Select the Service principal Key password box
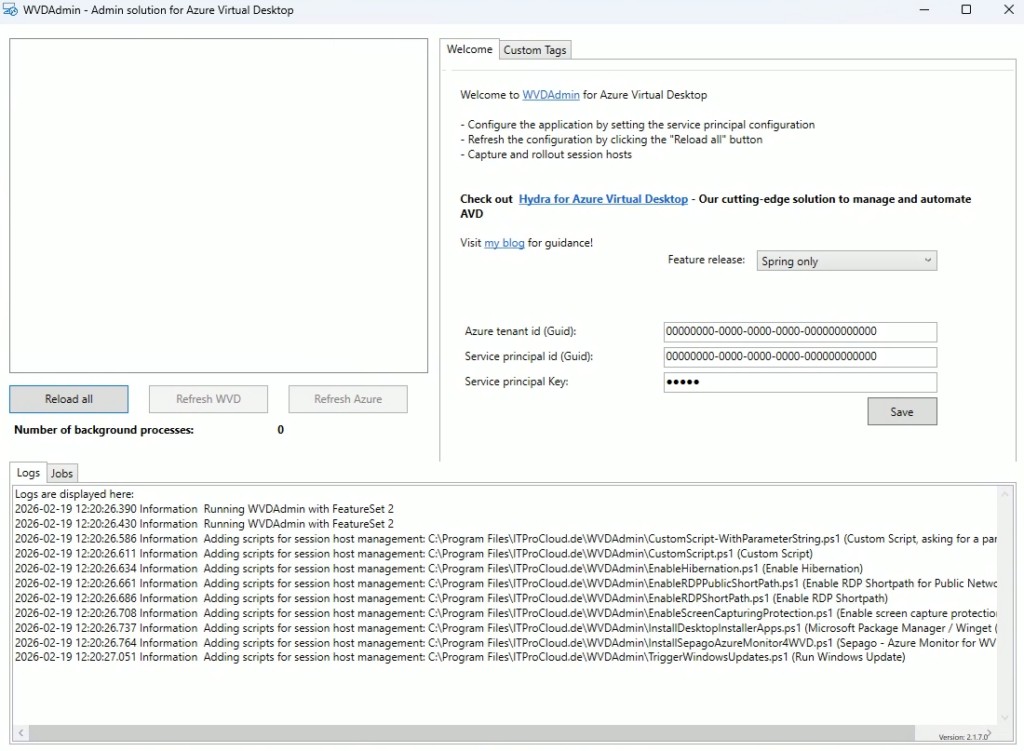This screenshot has height=751, width=1024. click(x=799, y=383)
